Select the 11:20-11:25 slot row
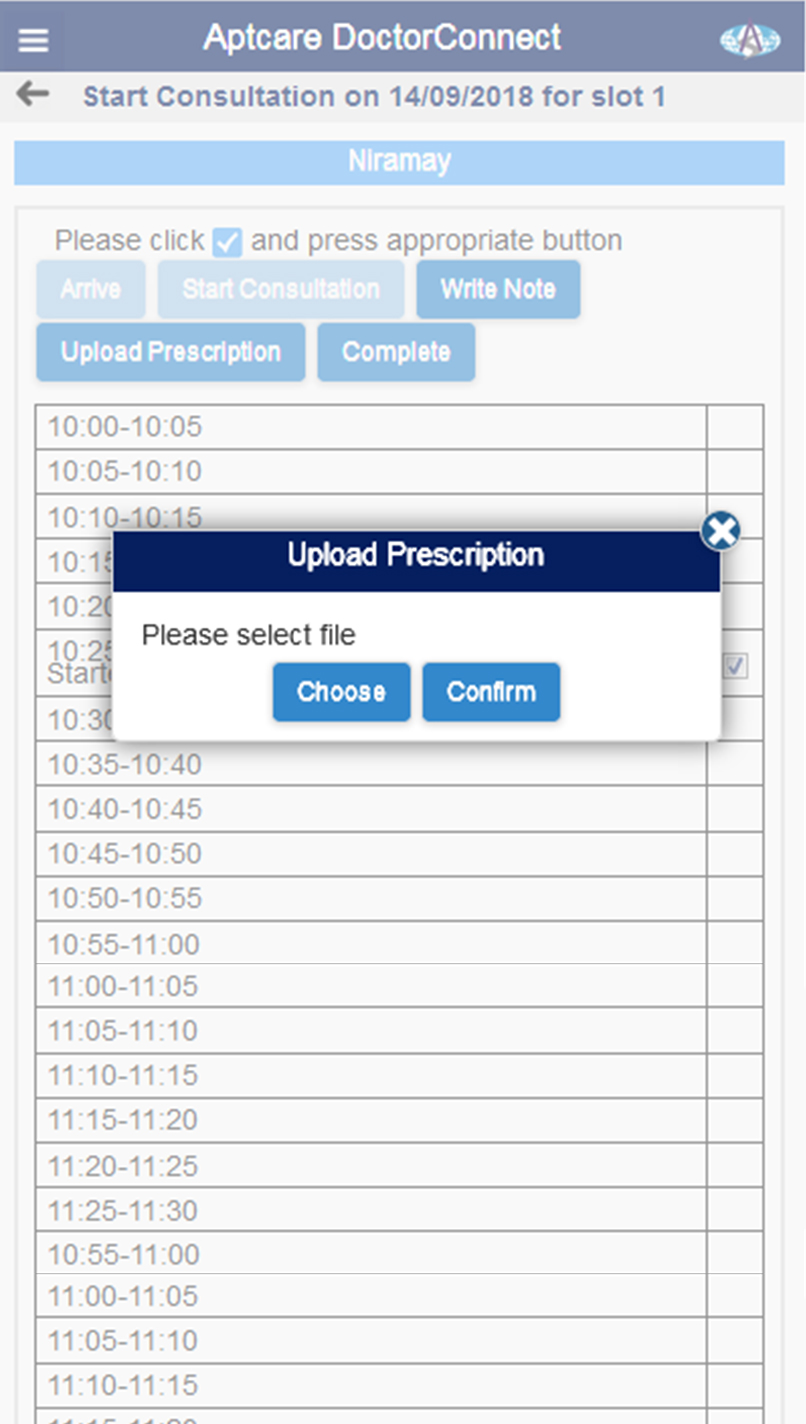 (370, 1166)
